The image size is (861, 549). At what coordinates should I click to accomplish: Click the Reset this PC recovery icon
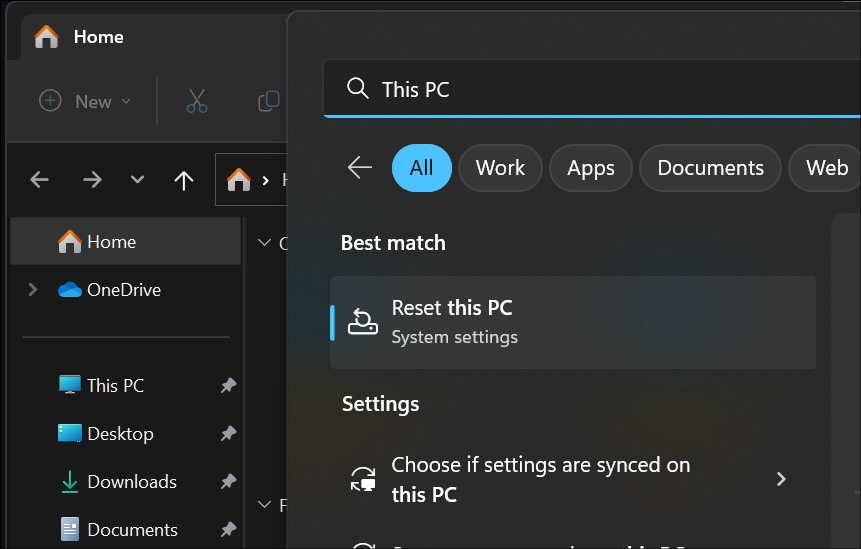(x=363, y=322)
